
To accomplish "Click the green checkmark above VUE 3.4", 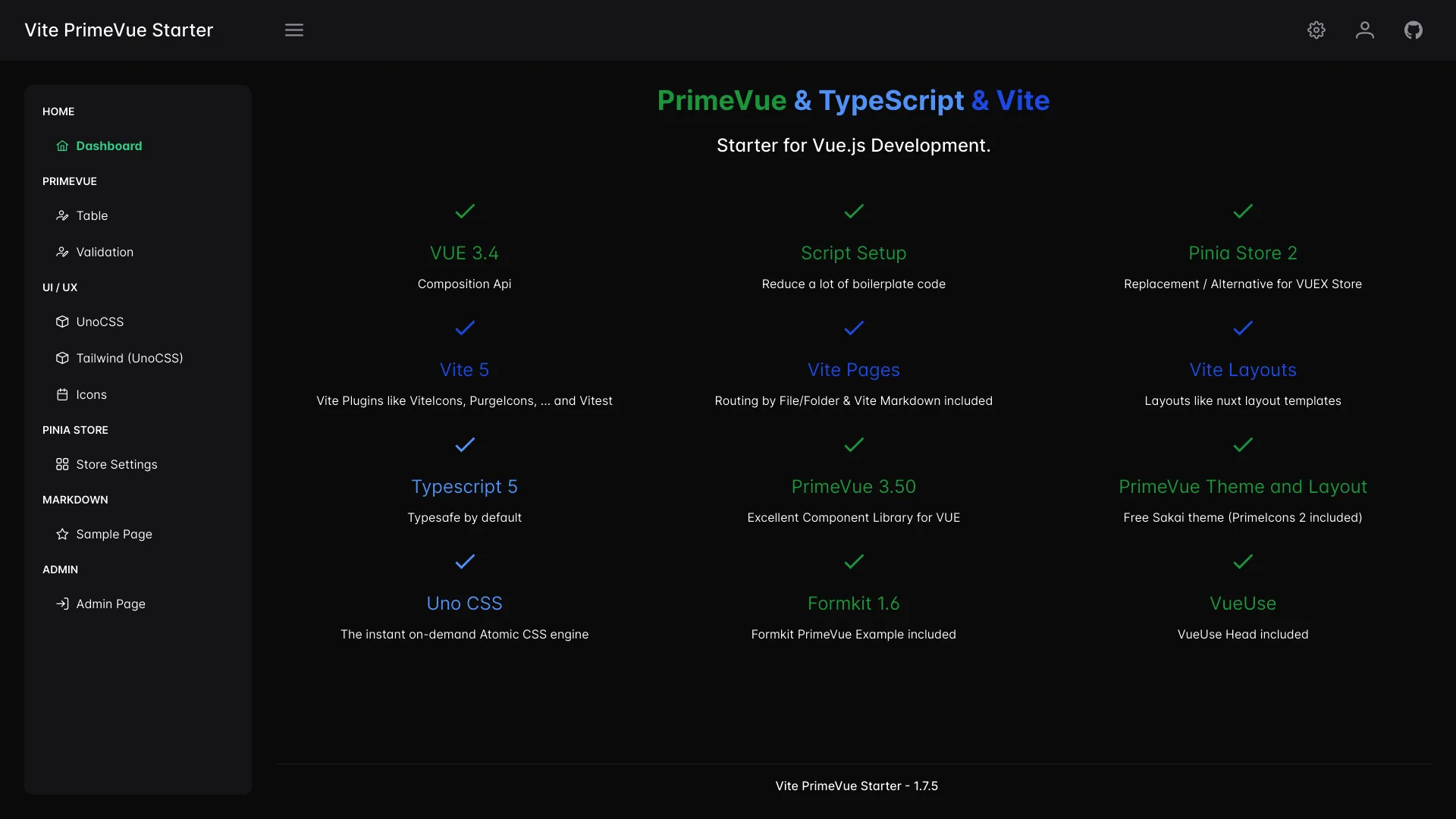I will point(465,212).
